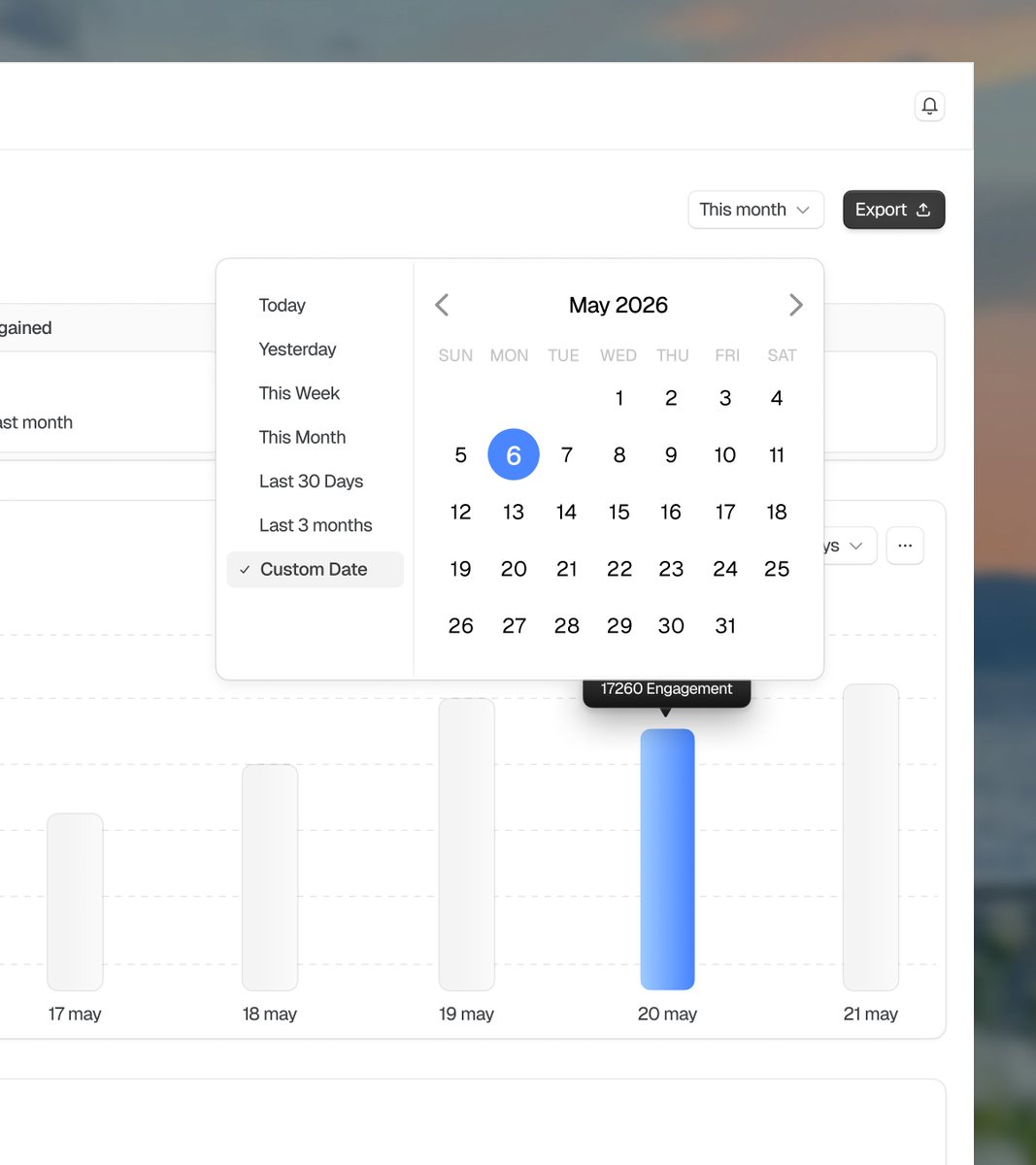The image size is (1036, 1165).
Task: Select date 30 in the calendar
Action: (671, 626)
